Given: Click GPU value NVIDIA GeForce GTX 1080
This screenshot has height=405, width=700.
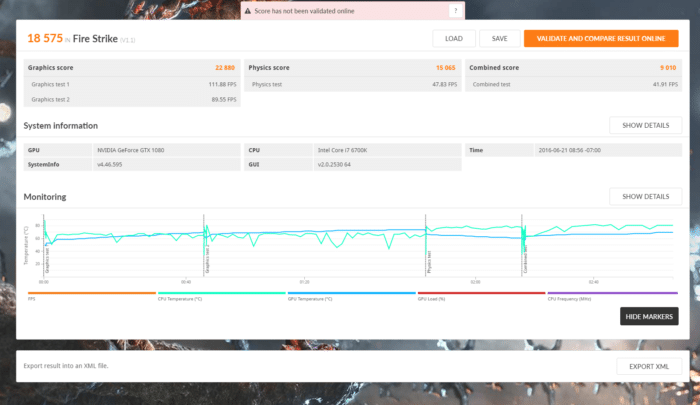Looking at the screenshot, I should [131, 150].
